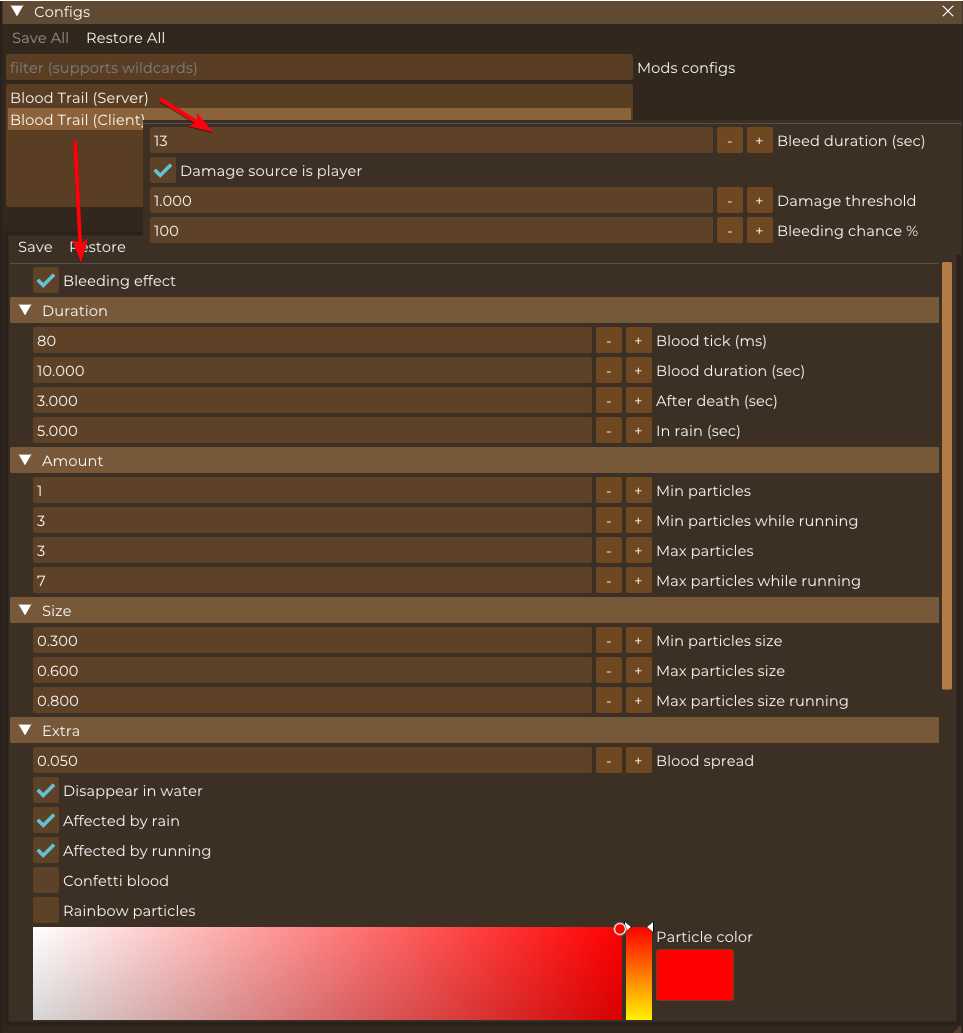Decrease Damage threshold using minus button

coord(730,201)
